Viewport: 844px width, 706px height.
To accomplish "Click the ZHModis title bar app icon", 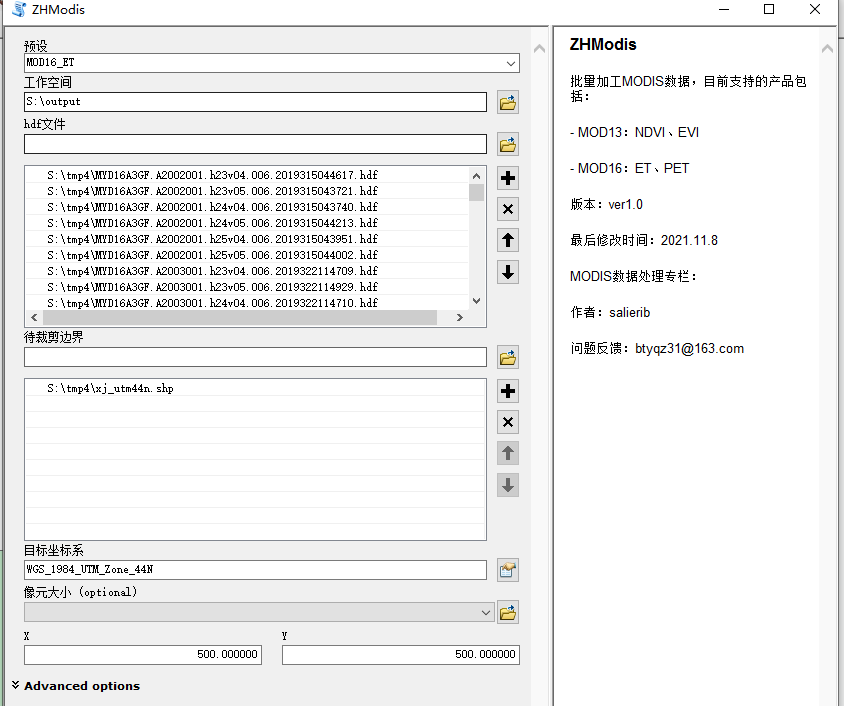I will (19, 10).
